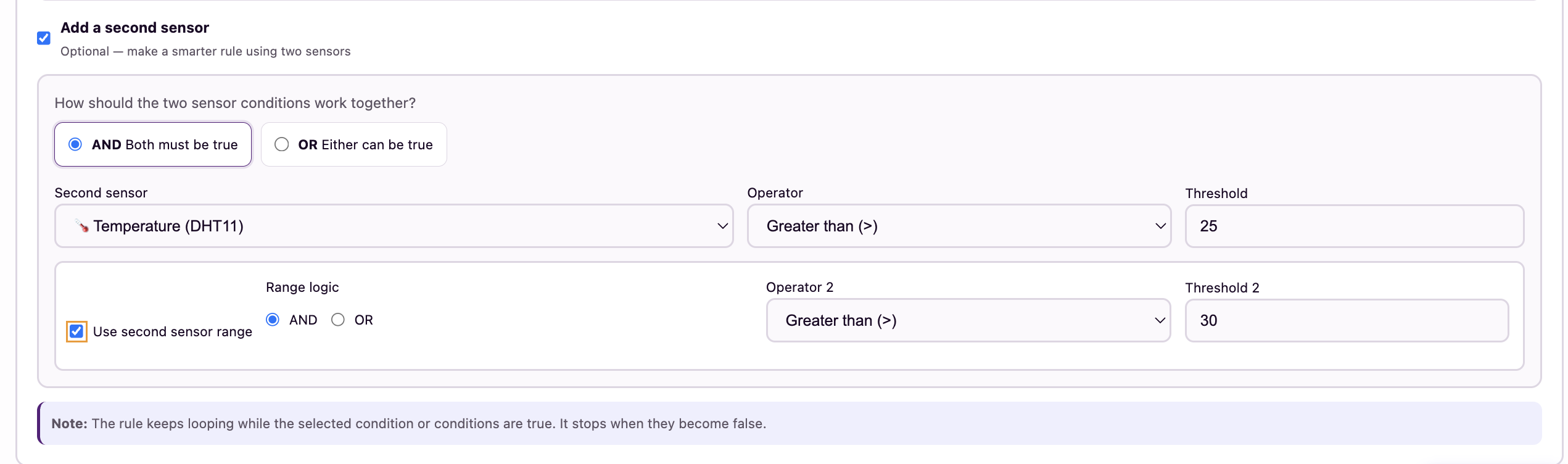Choose the OR Either can be true radio

coord(282,144)
